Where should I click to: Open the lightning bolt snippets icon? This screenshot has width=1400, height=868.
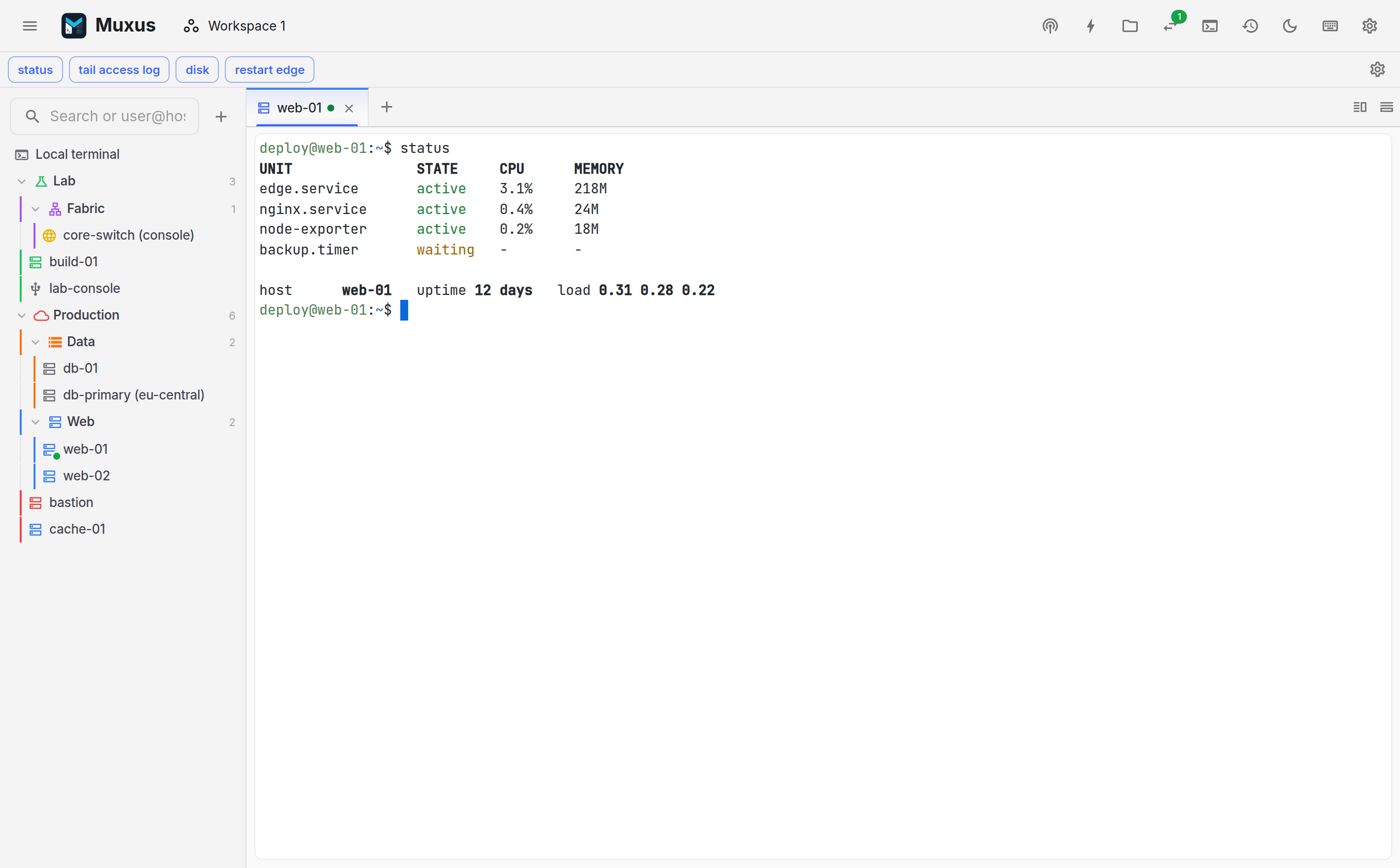coord(1090,26)
